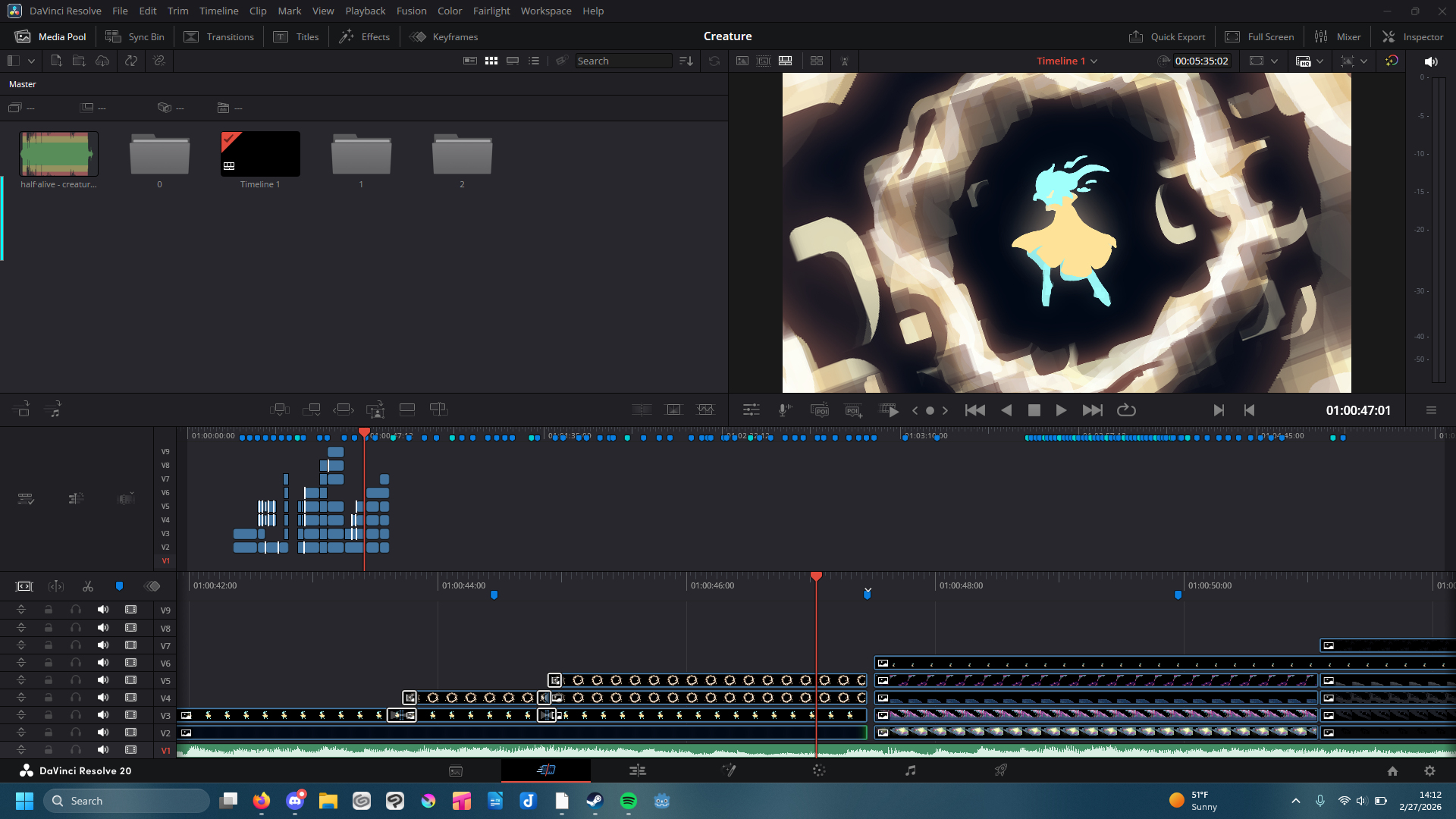This screenshot has height=819, width=1456.
Task: Open the Inspector panel
Action: click(1413, 36)
